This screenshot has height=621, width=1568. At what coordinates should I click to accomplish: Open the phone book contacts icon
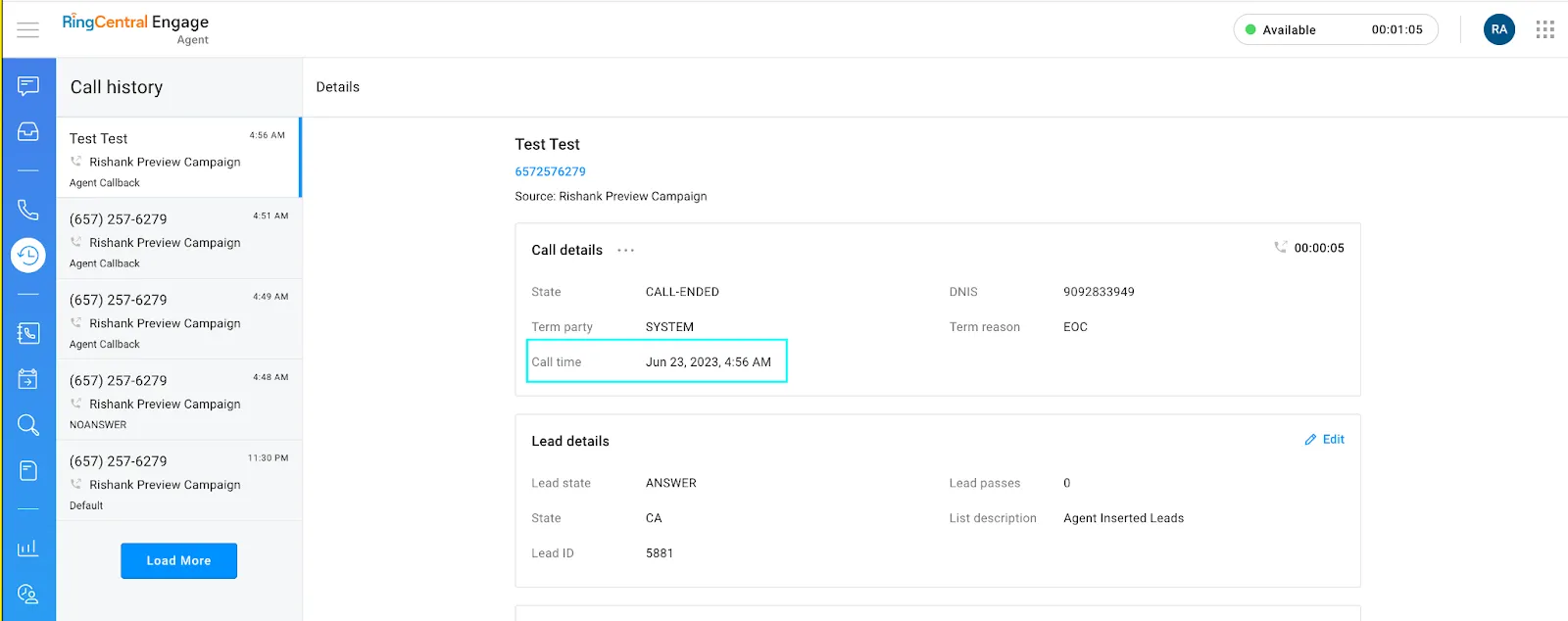pyautogui.click(x=28, y=334)
